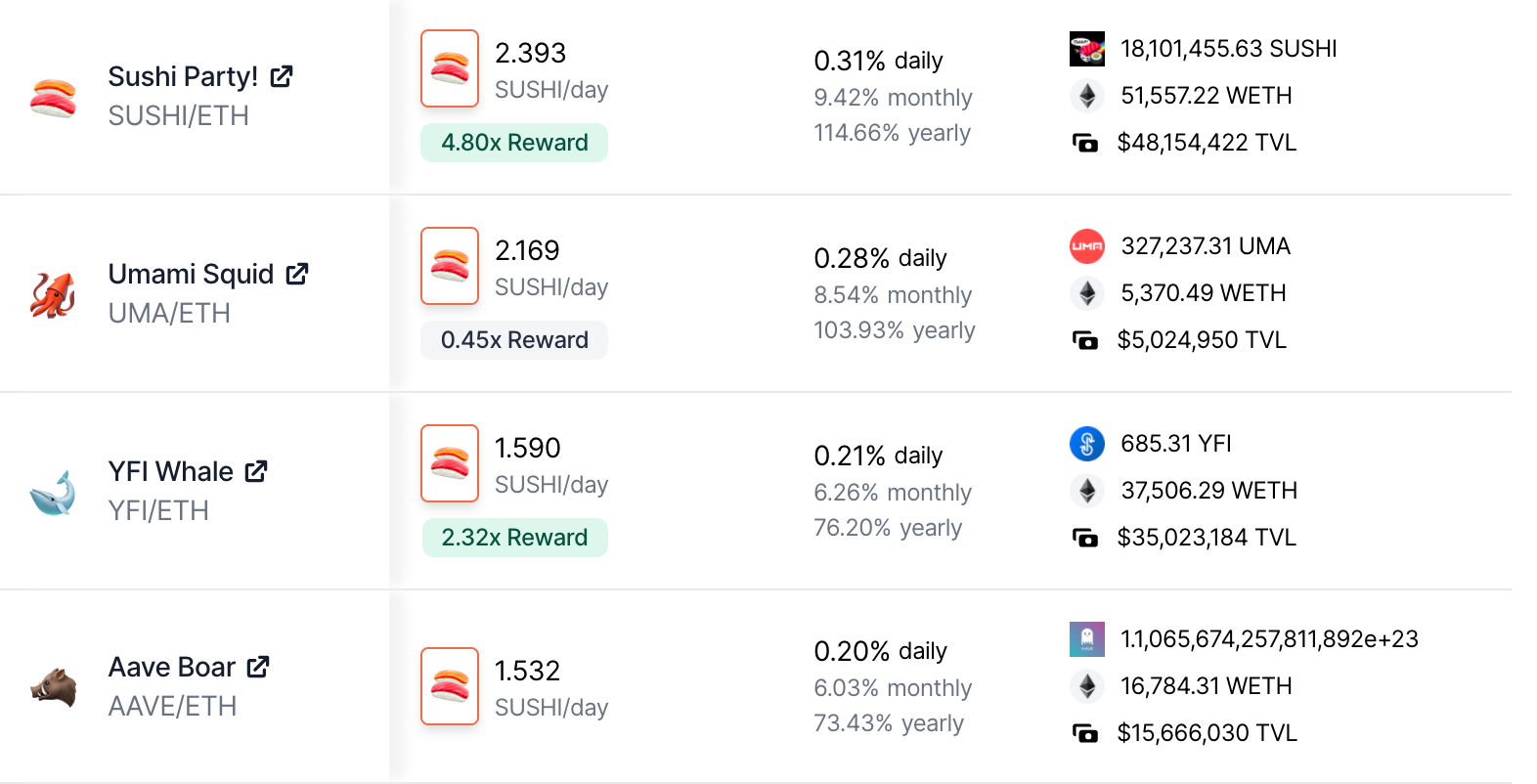The image size is (1537, 784).
Task: Click the blue YFI token logo
Action: pos(1087,444)
